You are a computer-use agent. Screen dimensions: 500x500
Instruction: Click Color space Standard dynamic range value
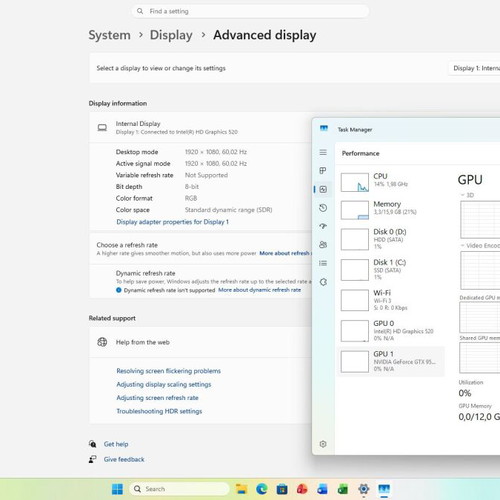[228, 210]
